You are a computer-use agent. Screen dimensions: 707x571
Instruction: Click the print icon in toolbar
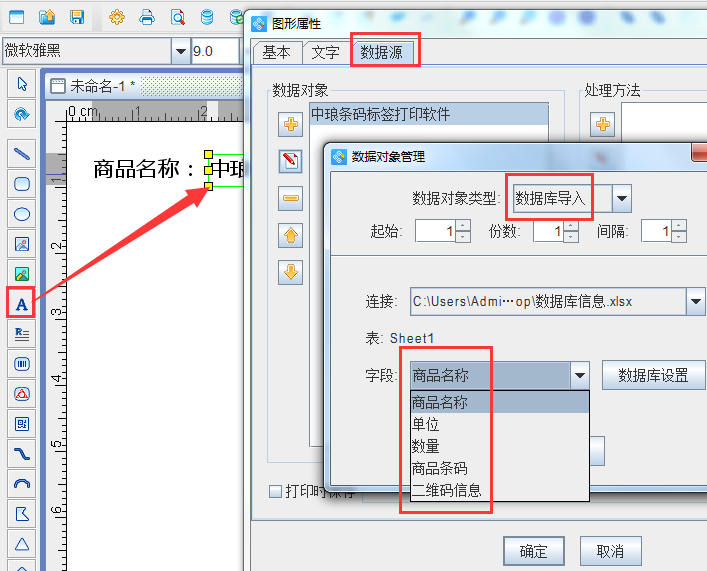[147, 17]
